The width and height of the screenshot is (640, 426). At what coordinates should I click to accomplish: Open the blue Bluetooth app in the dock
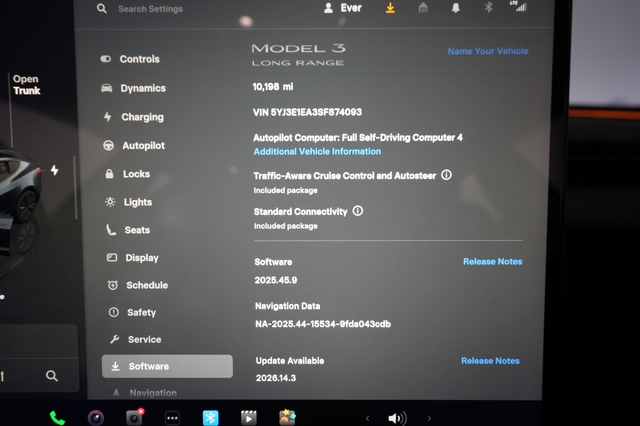pos(211,418)
